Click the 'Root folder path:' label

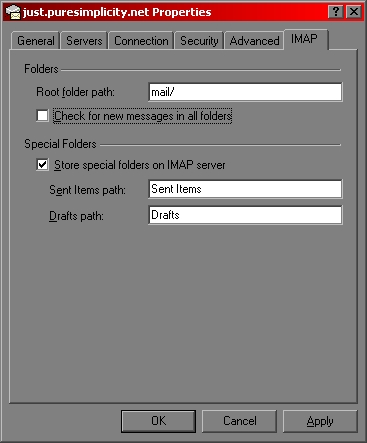pos(75,92)
